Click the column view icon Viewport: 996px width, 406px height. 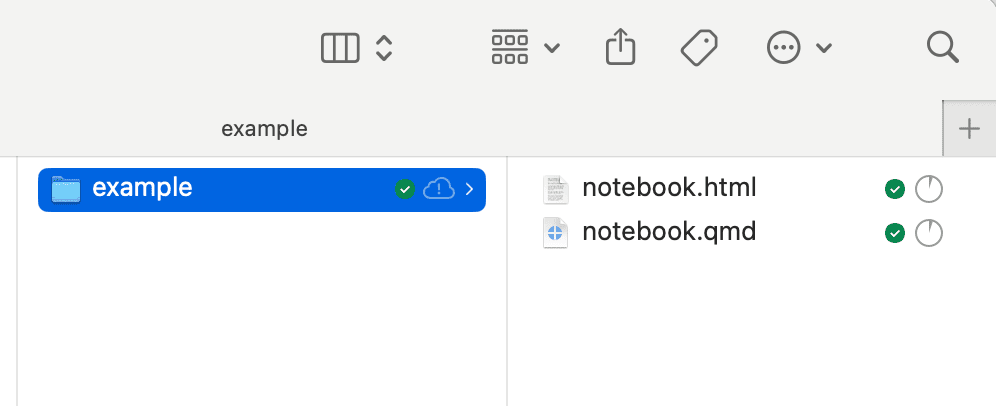click(340, 48)
